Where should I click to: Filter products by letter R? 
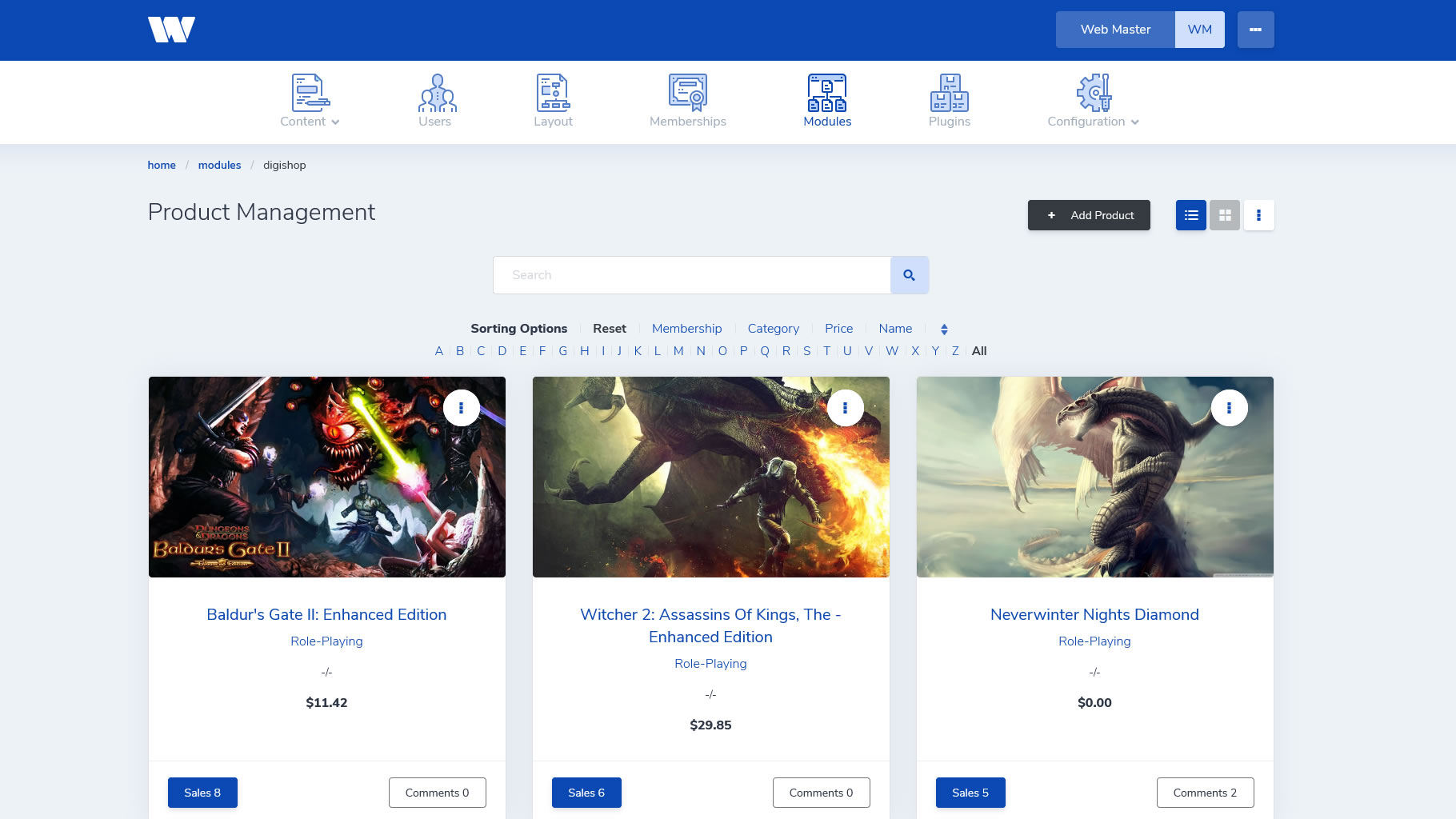[786, 351]
